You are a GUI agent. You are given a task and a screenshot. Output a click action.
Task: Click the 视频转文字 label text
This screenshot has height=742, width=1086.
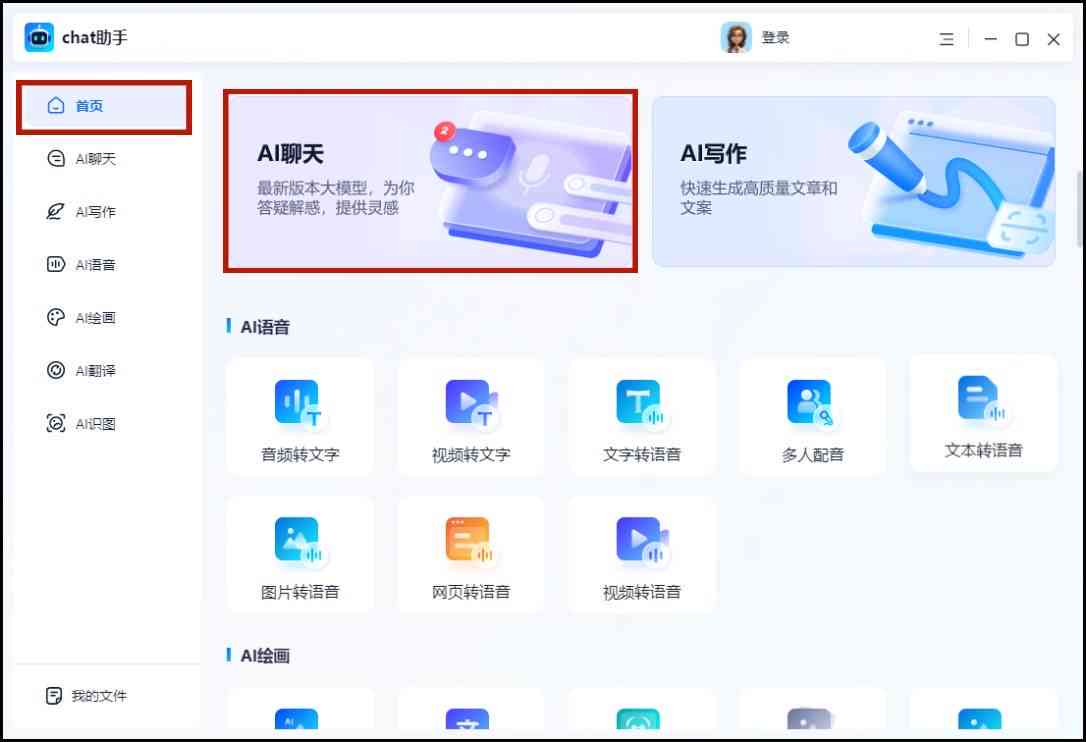click(471, 454)
